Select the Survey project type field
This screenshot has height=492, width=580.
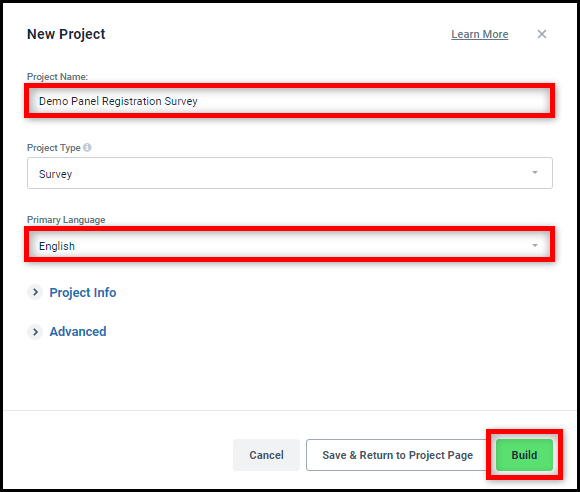[x=290, y=173]
